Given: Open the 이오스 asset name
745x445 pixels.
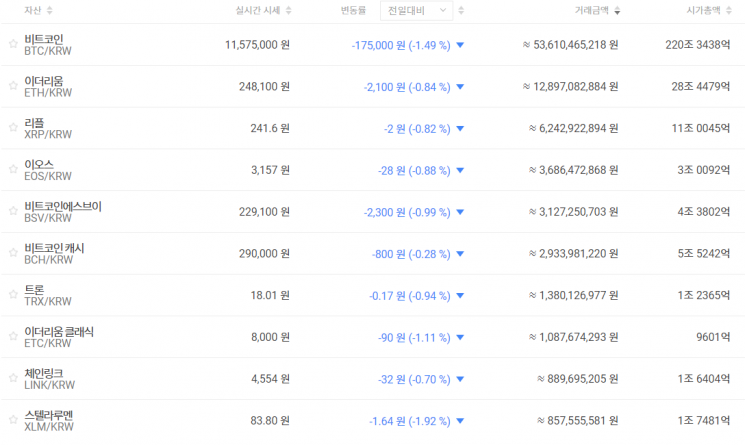Looking at the screenshot, I should 39,165.
